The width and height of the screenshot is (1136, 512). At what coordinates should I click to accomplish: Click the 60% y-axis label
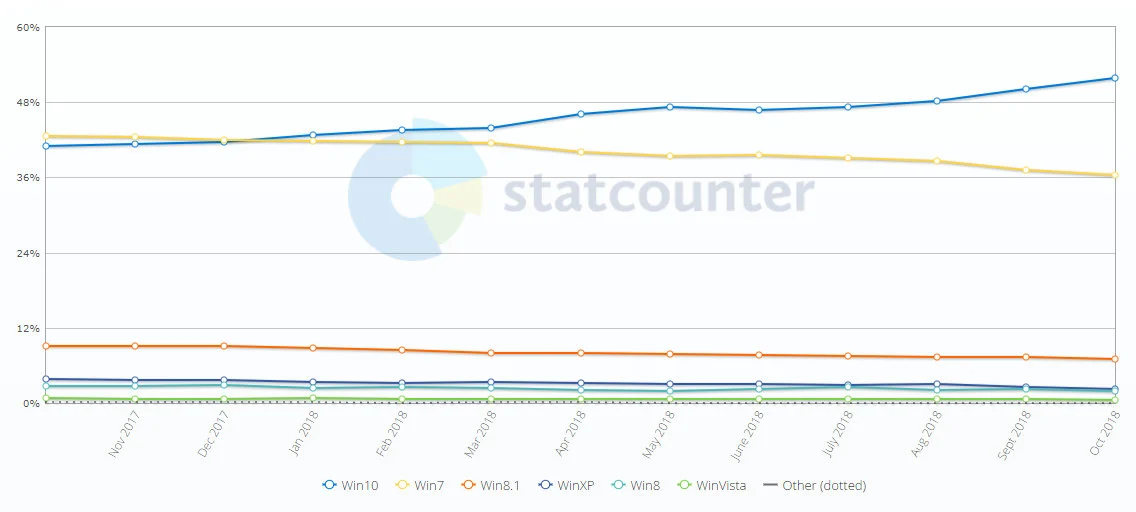(28, 28)
